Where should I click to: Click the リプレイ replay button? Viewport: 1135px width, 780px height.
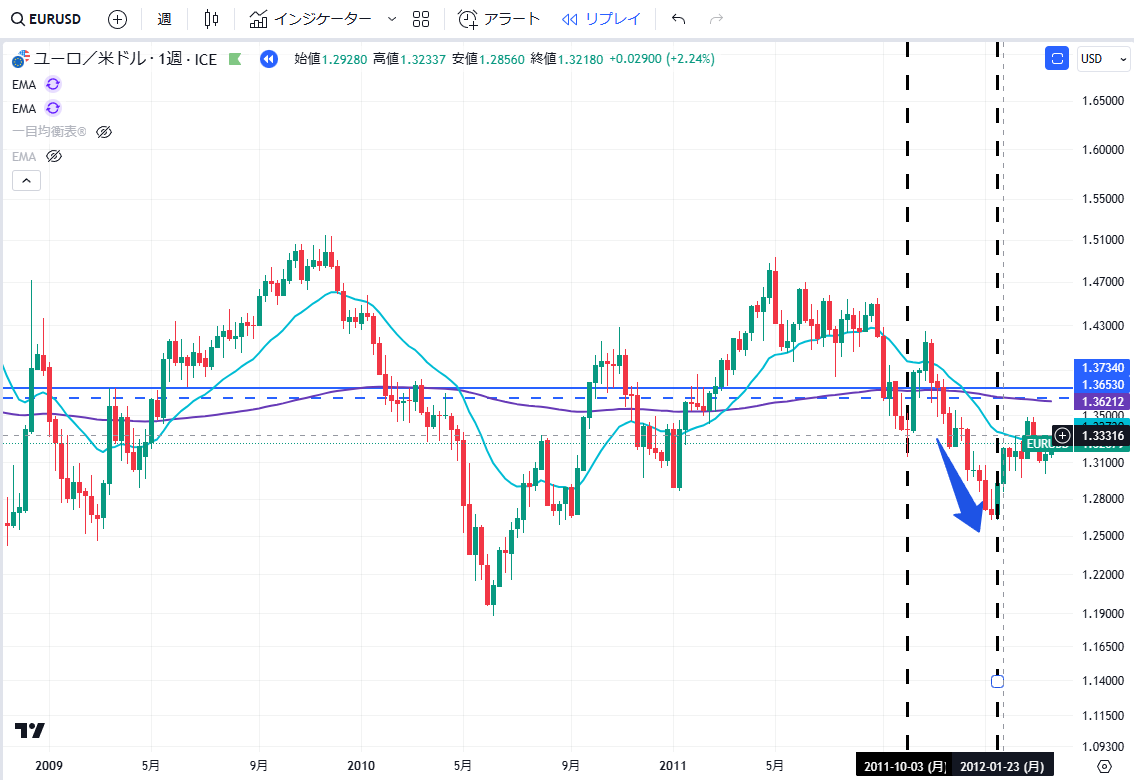[x=601, y=19]
